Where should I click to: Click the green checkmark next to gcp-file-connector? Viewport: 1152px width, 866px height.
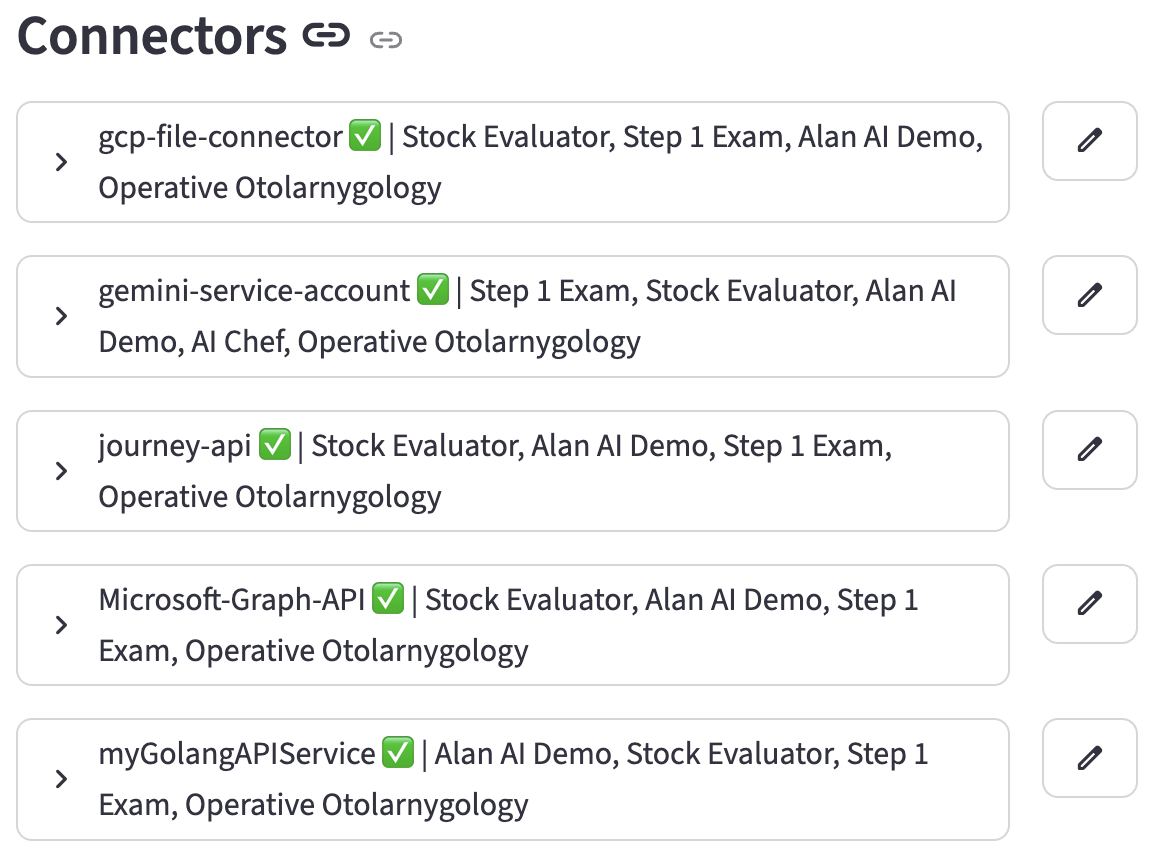tap(365, 137)
